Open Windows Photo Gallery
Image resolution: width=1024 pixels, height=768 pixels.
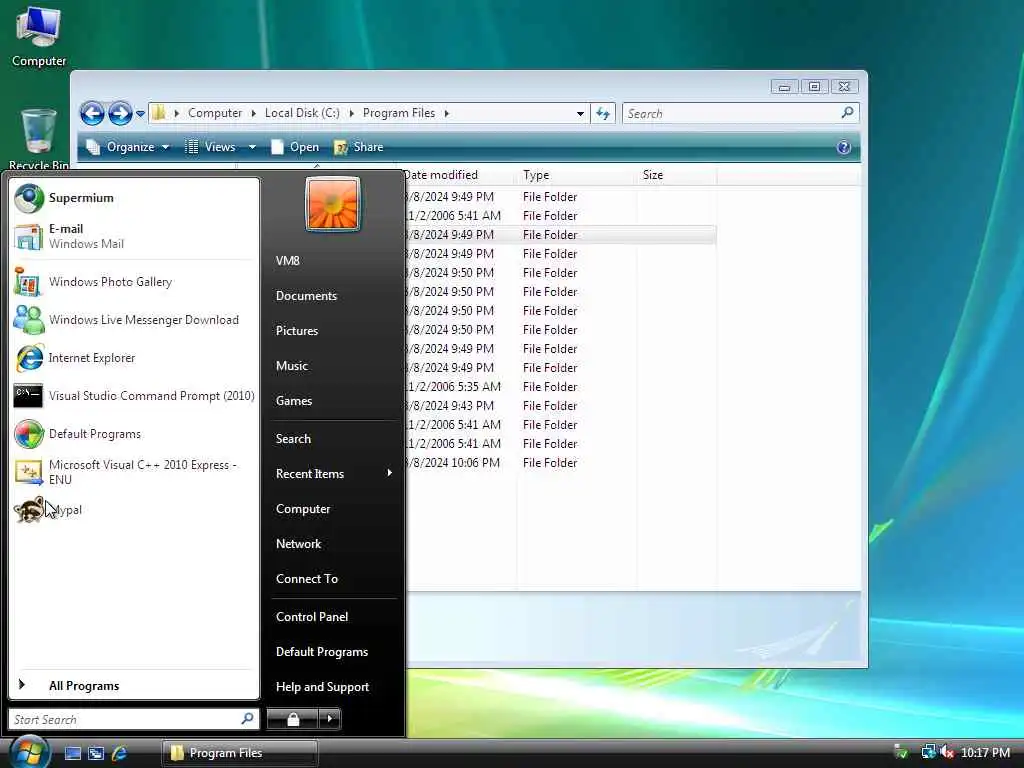[x=134, y=282]
